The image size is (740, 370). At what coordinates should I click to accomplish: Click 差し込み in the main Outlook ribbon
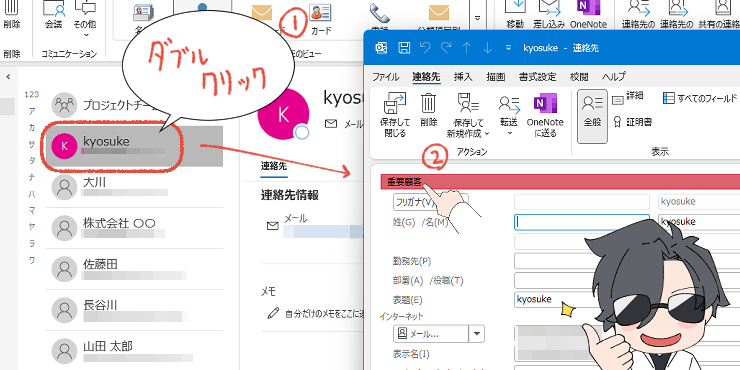(549, 15)
